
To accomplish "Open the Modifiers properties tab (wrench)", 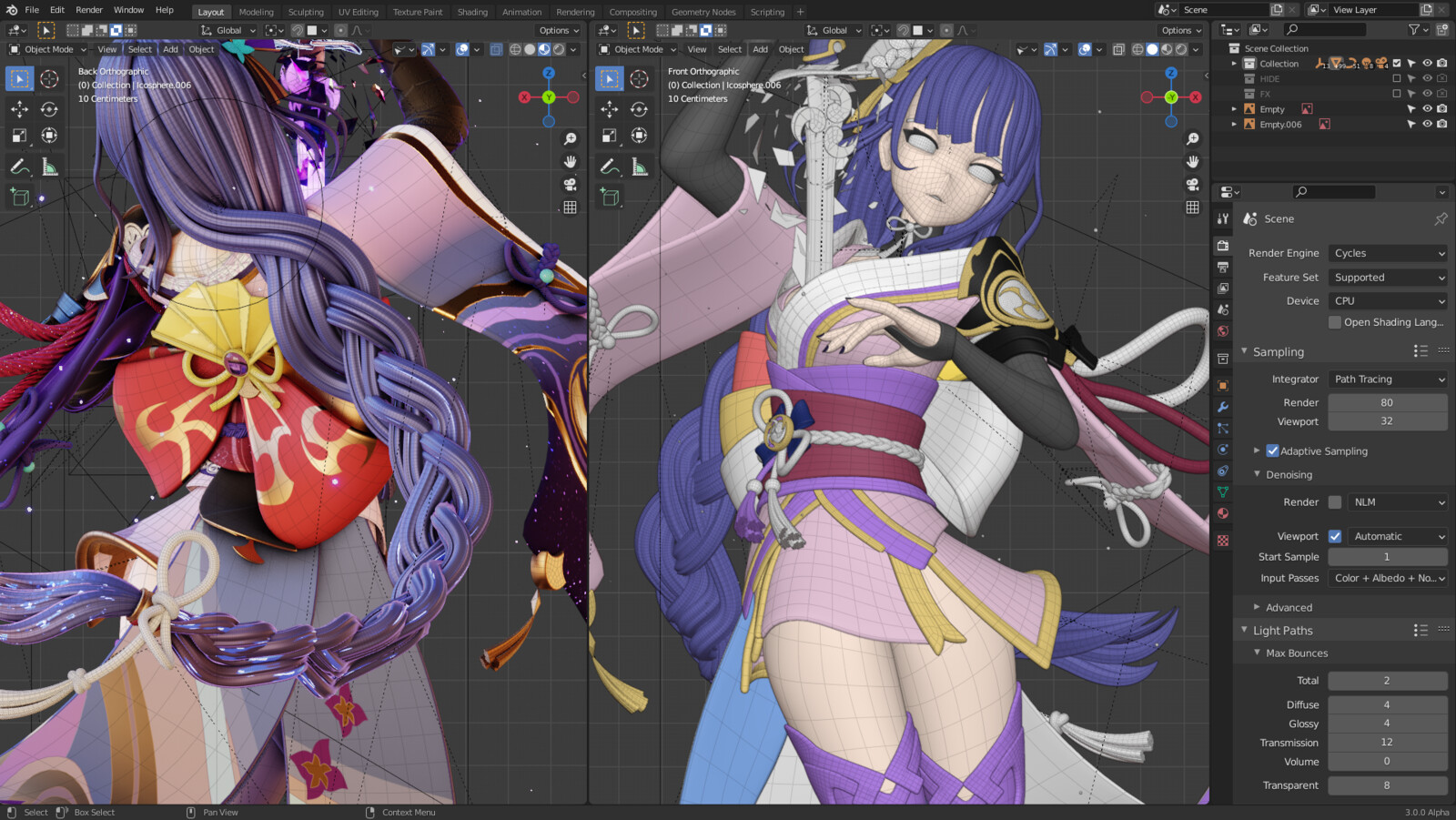I will [x=1223, y=407].
